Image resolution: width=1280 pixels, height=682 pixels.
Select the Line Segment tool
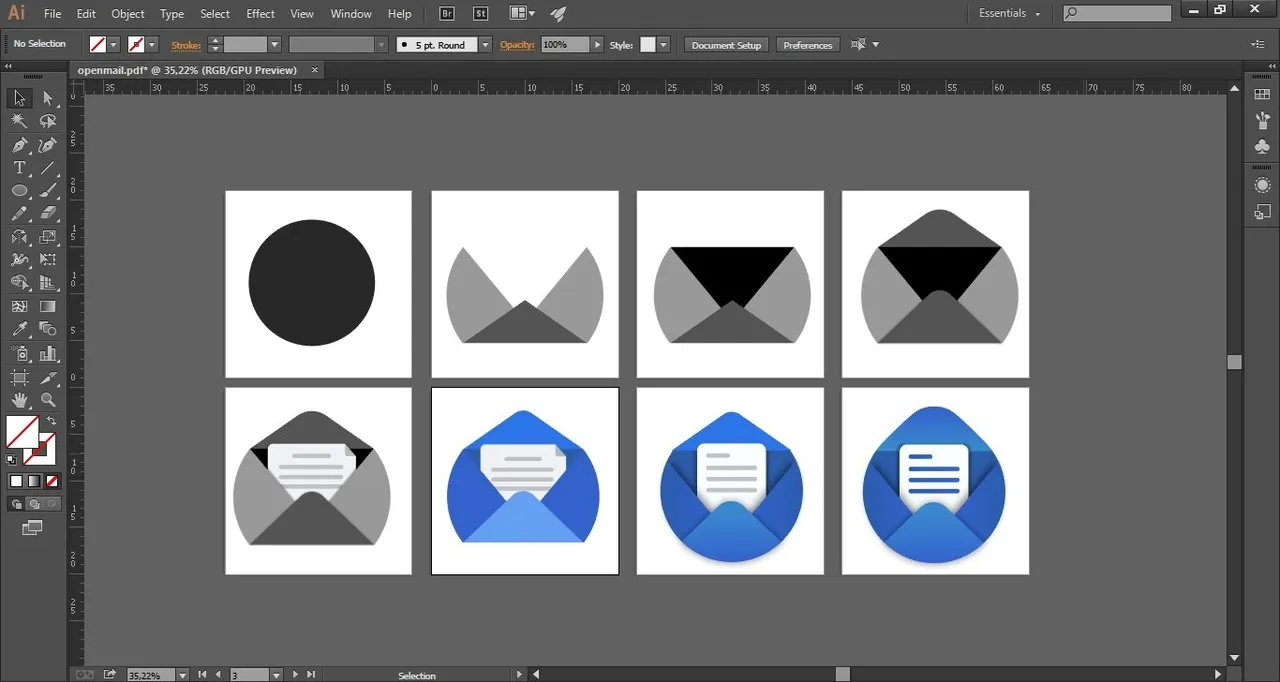point(47,168)
